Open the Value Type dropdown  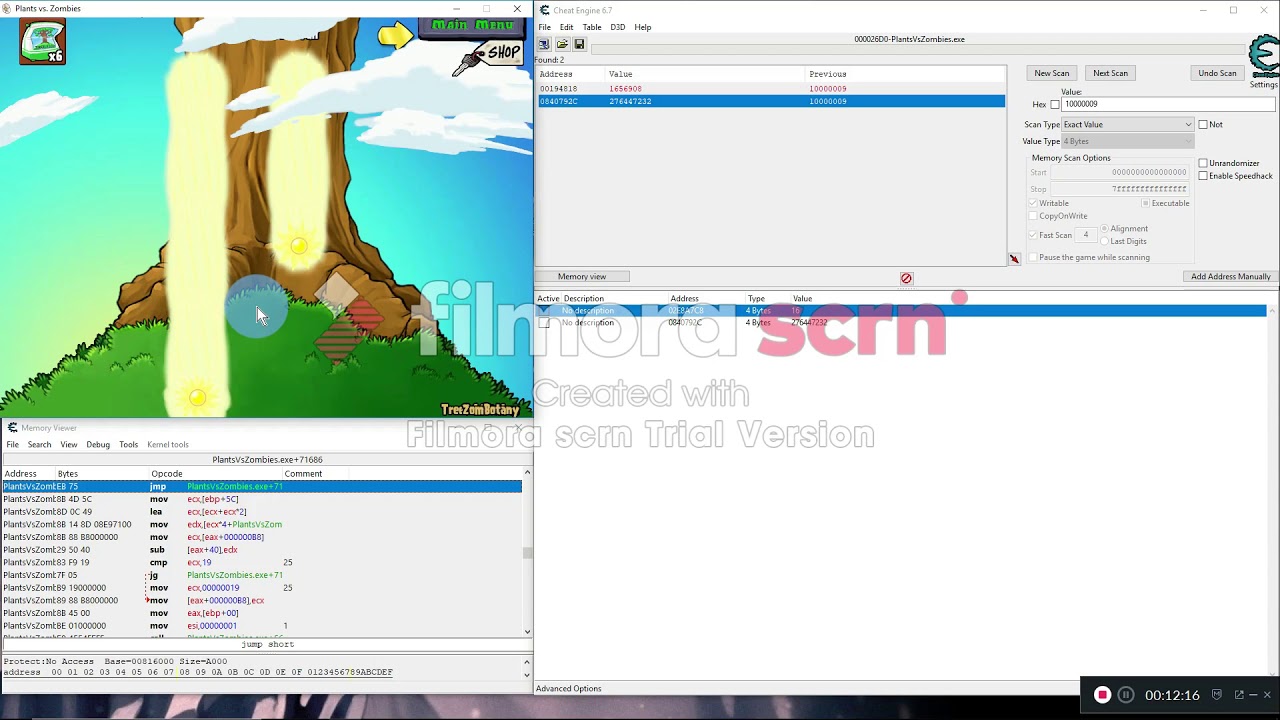(1127, 141)
